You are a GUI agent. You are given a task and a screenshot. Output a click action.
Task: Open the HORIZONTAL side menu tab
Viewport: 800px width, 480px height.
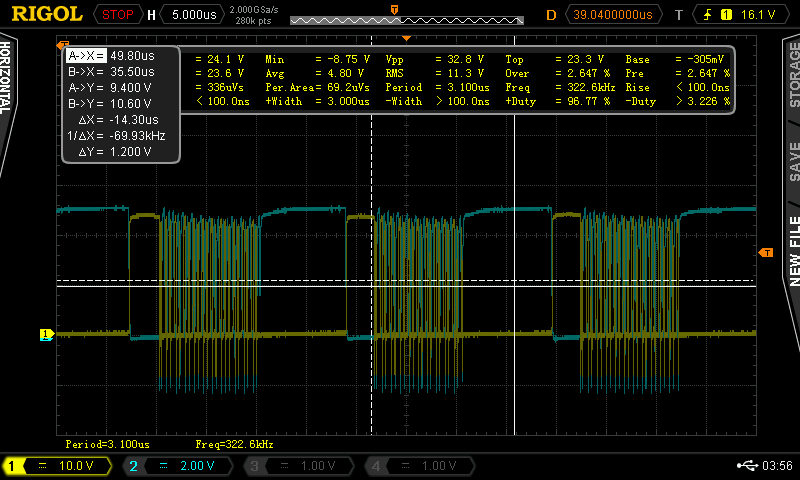(x=5, y=78)
